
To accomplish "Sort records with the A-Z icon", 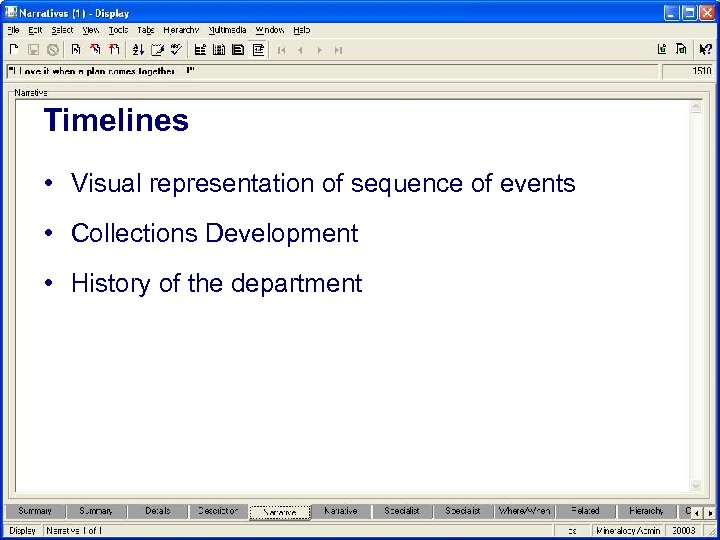I will [x=138, y=50].
